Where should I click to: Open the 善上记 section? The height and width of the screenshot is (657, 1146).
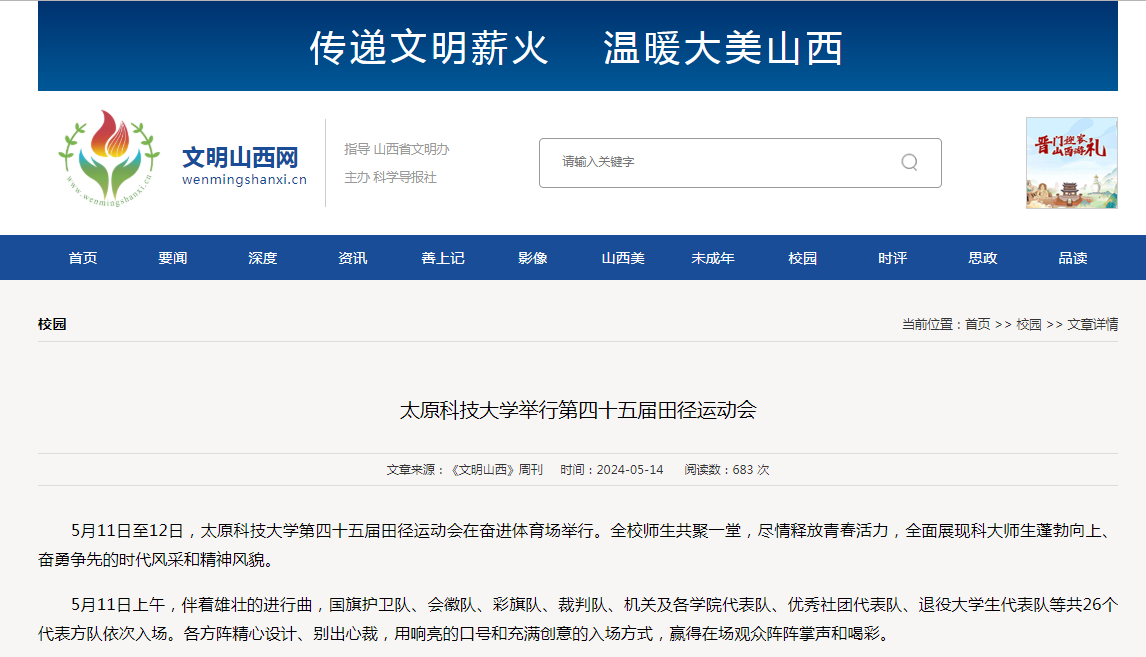(443, 258)
